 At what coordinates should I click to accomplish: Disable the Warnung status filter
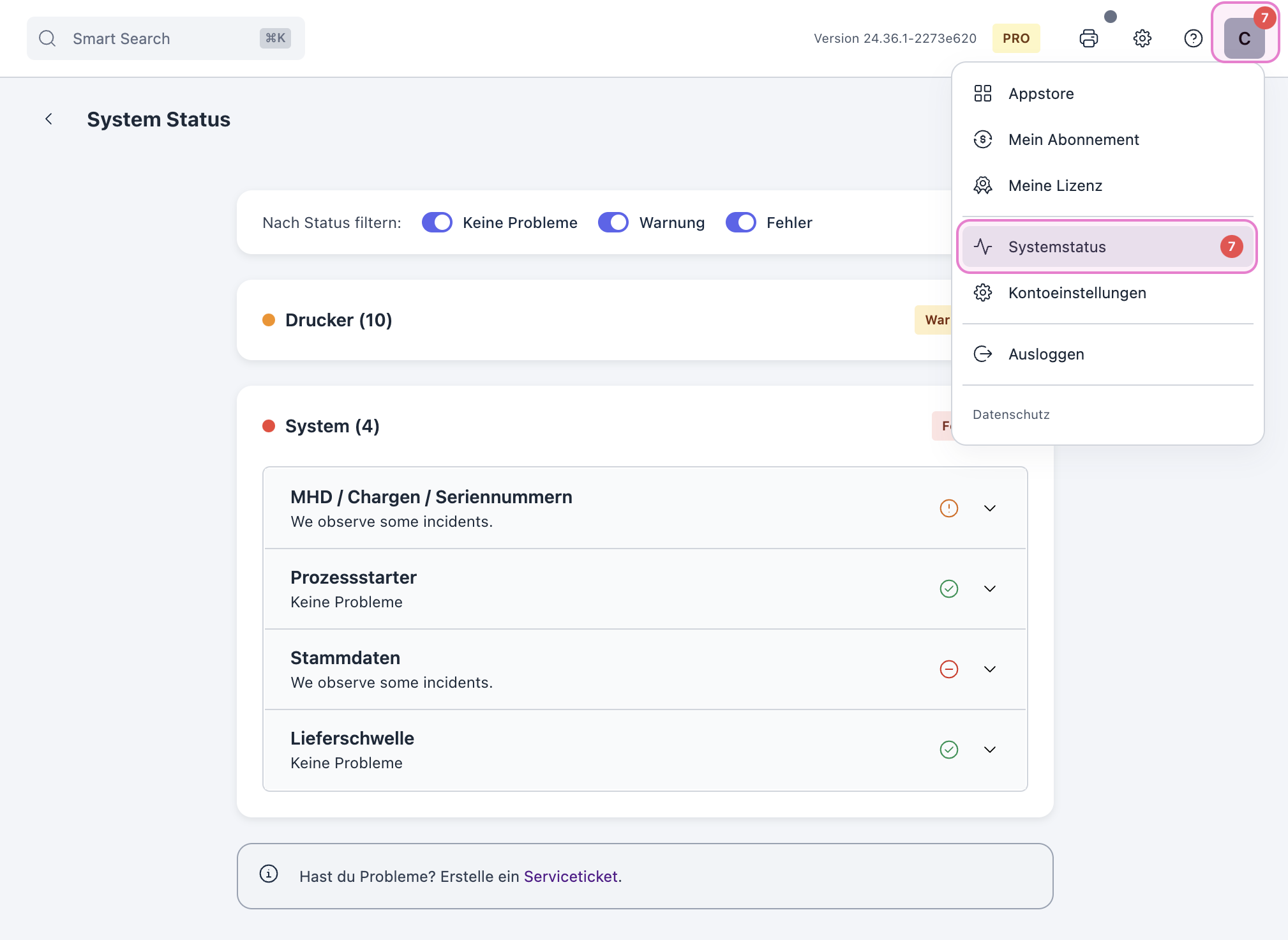tap(613, 222)
